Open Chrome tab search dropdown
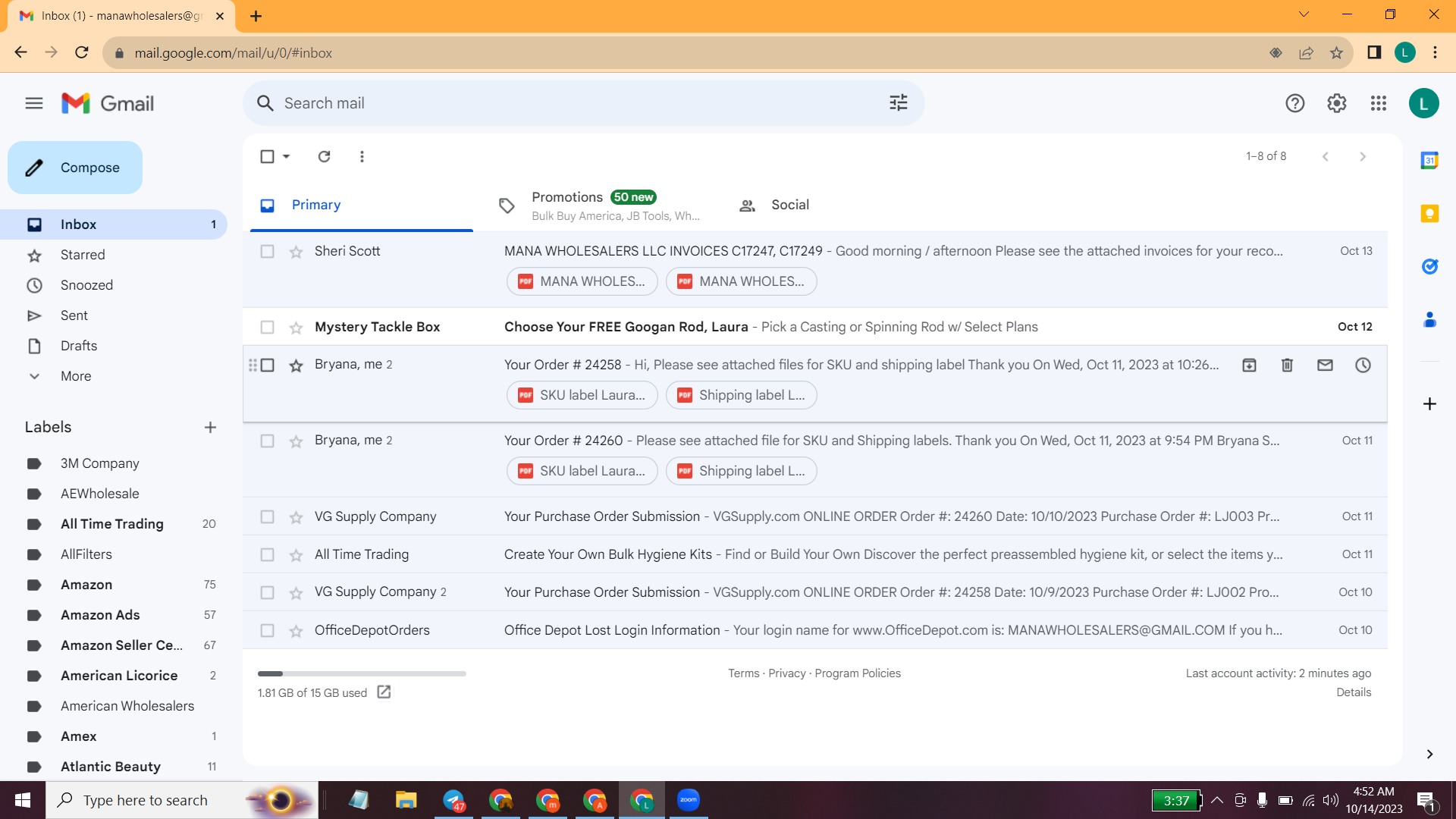 [x=1304, y=14]
